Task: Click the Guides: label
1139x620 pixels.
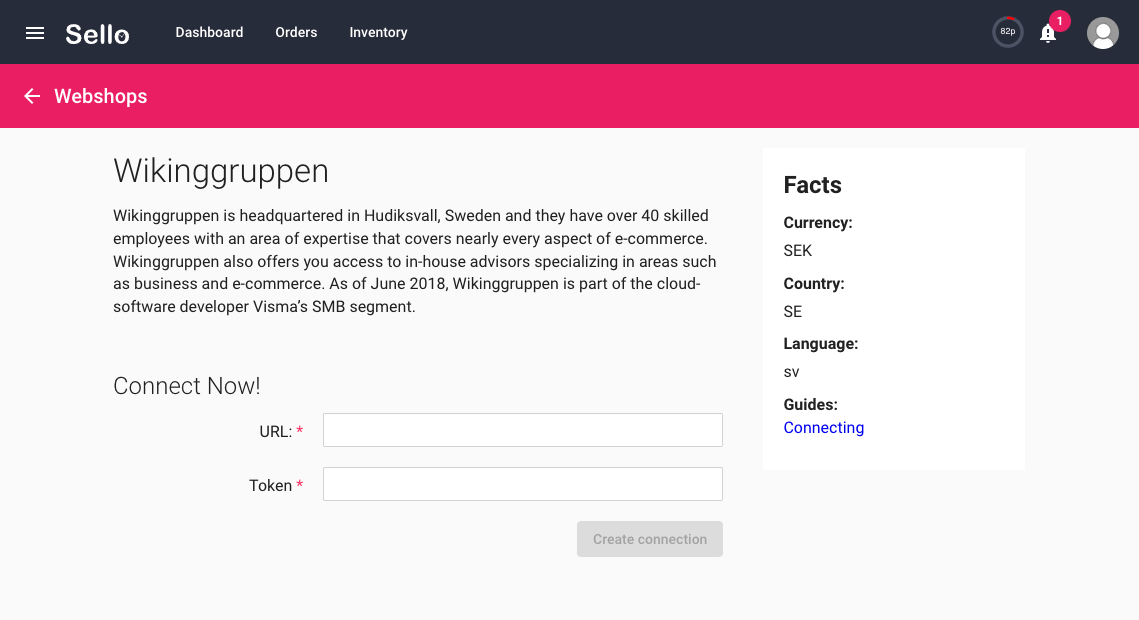Action: [x=811, y=404]
